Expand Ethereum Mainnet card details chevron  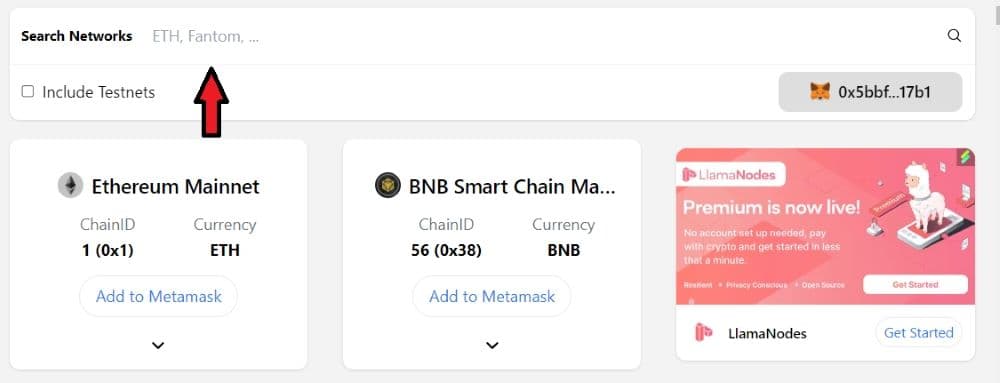tap(158, 345)
